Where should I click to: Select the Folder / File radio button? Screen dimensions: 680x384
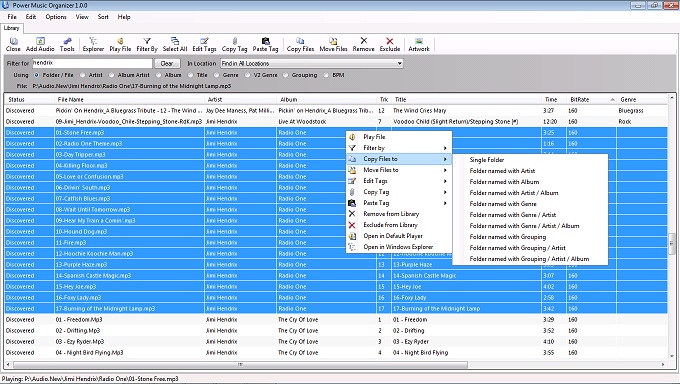(x=36, y=75)
